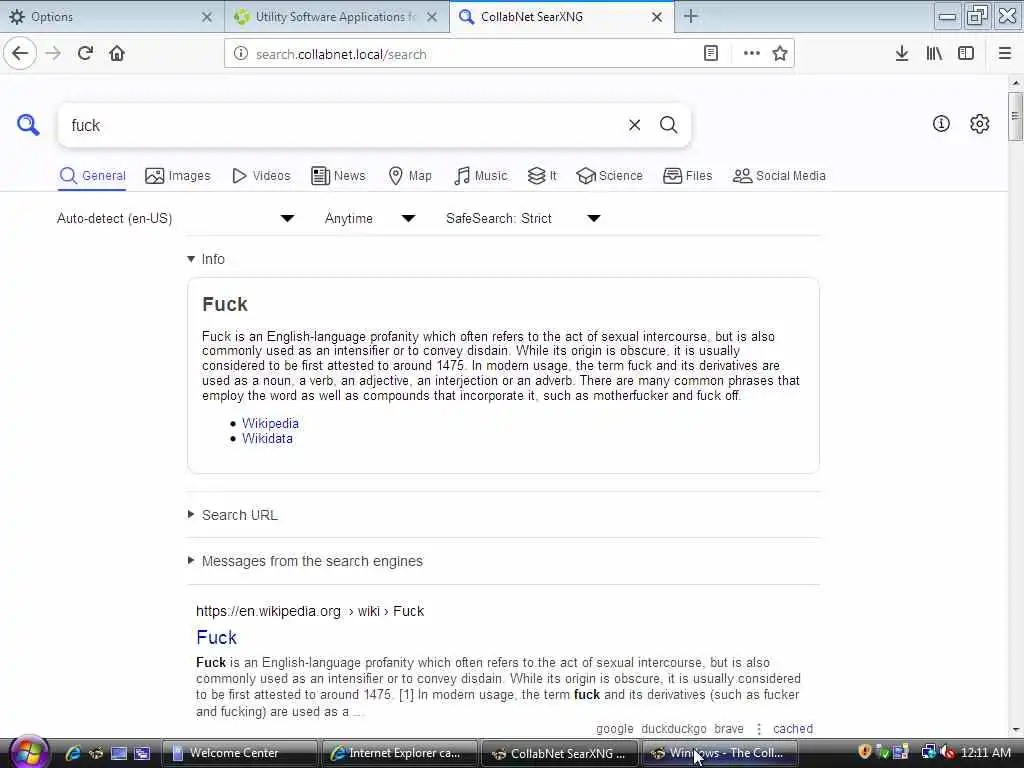Screen dimensions: 1024x768
Task: Open the cached version link
Action: coord(793,729)
